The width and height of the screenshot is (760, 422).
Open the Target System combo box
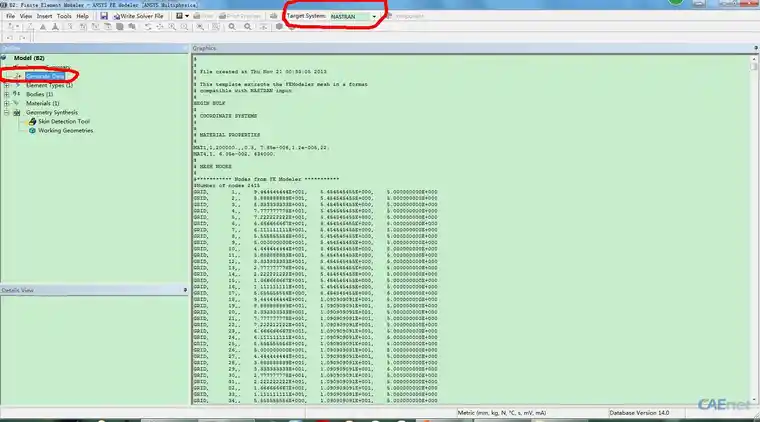(x=353, y=16)
